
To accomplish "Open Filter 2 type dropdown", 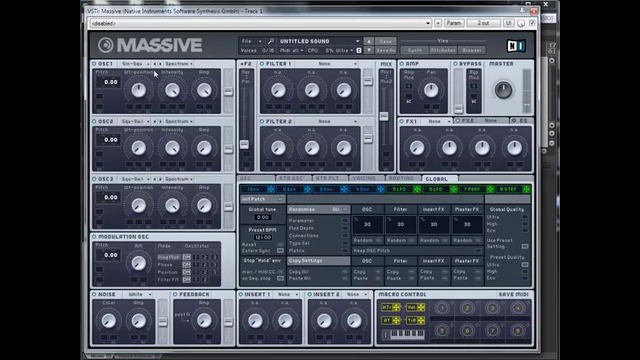I will [x=327, y=122].
